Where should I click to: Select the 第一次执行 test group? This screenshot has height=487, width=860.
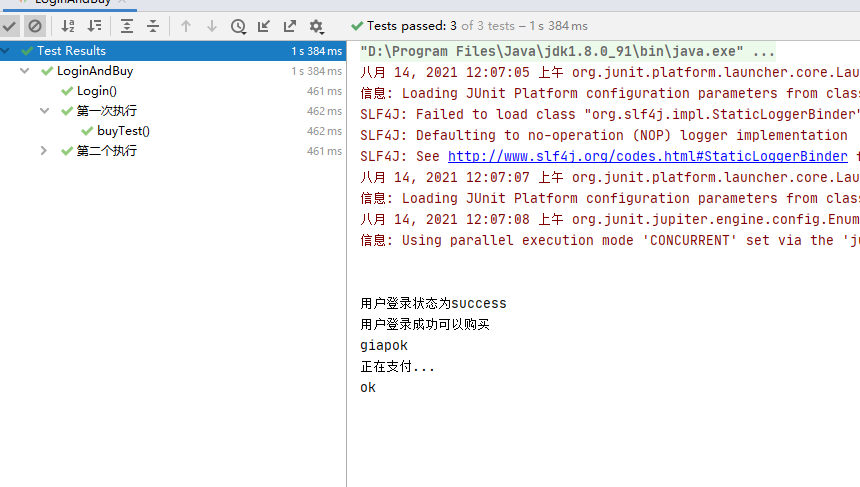coord(106,111)
